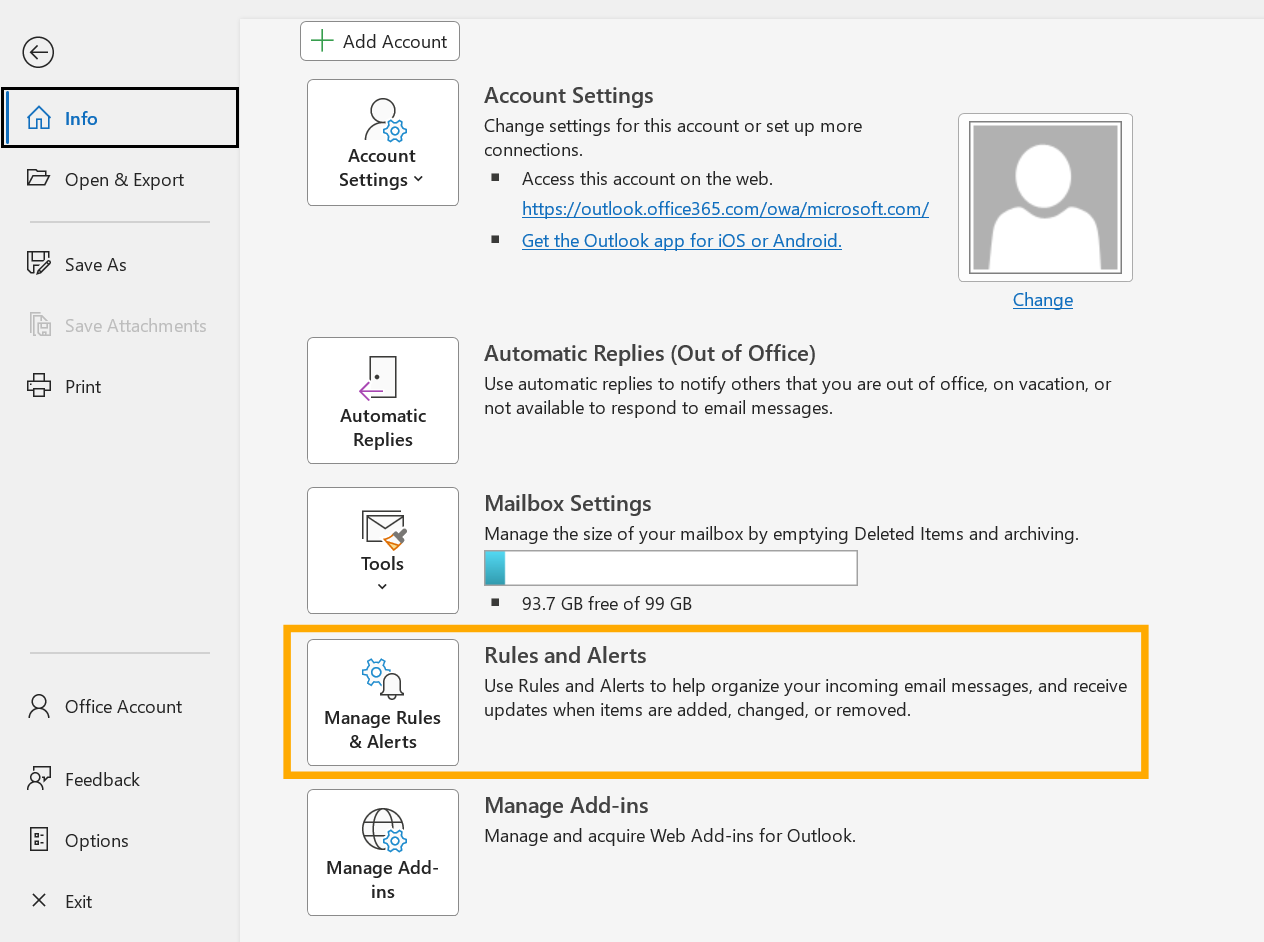Open the outlook.office365.com web link
This screenshot has width=1264, height=942.
(x=725, y=209)
